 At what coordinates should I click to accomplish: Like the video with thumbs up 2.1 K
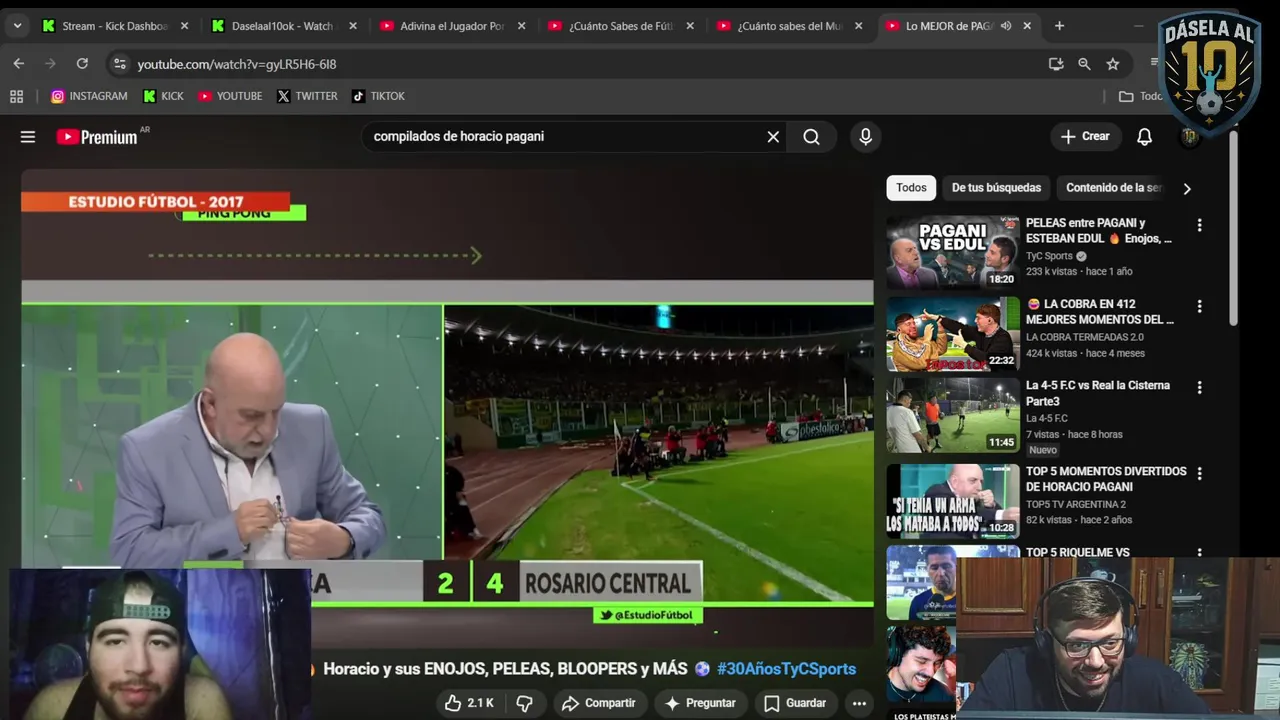coord(469,703)
